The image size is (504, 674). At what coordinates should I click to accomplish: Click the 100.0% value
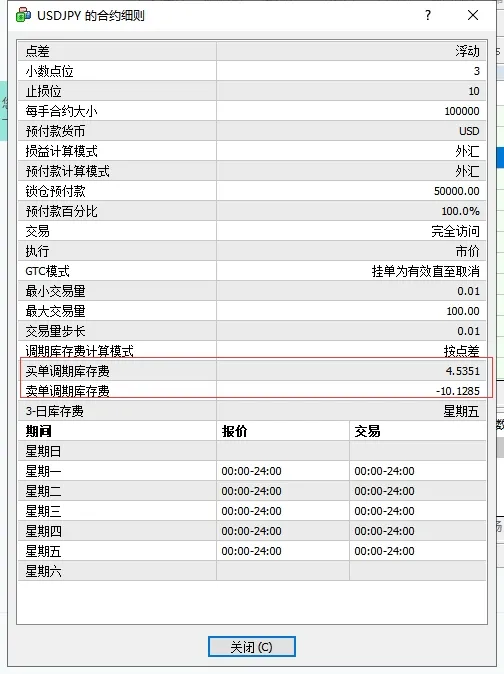pyautogui.click(x=461, y=211)
